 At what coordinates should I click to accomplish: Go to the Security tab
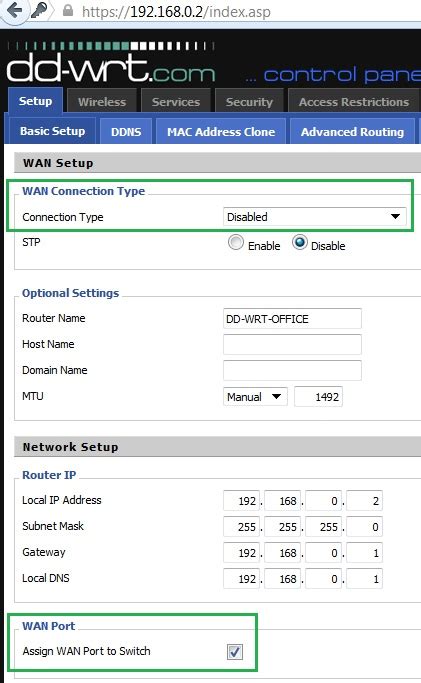249,101
